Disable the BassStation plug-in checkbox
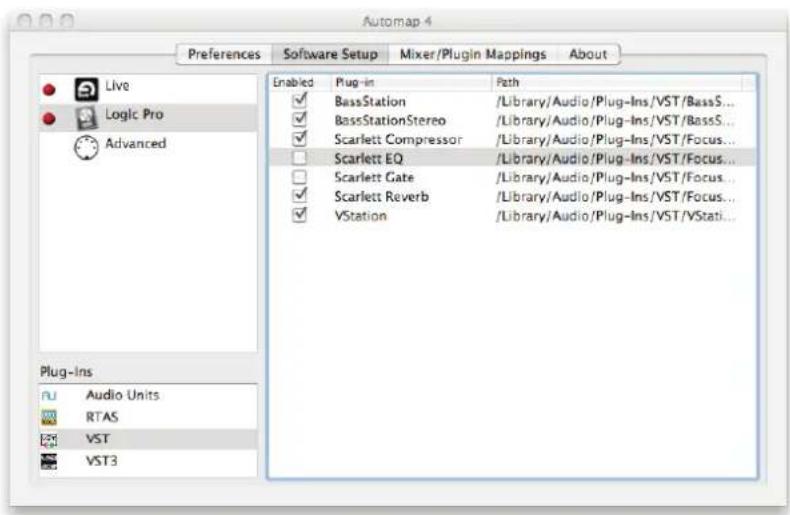790x515 pixels. [299, 100]
